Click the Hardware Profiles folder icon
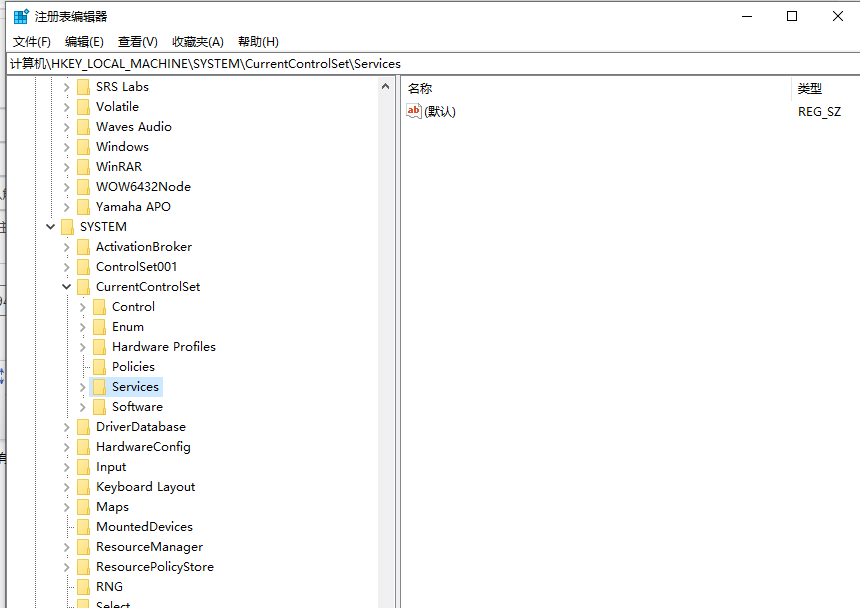 click(99, 346)
